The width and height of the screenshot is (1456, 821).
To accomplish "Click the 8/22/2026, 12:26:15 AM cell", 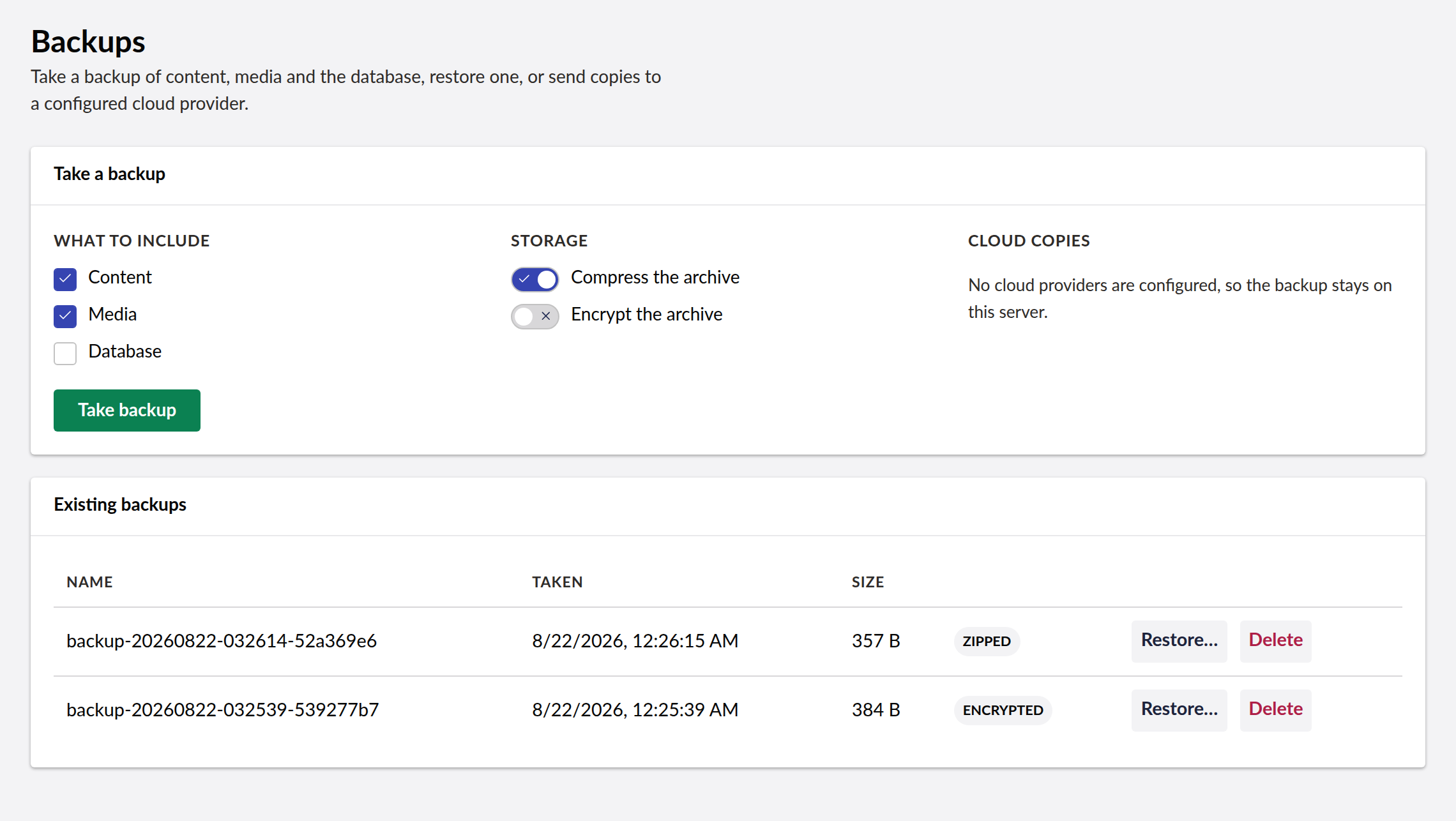I will [x=635, y=641].
